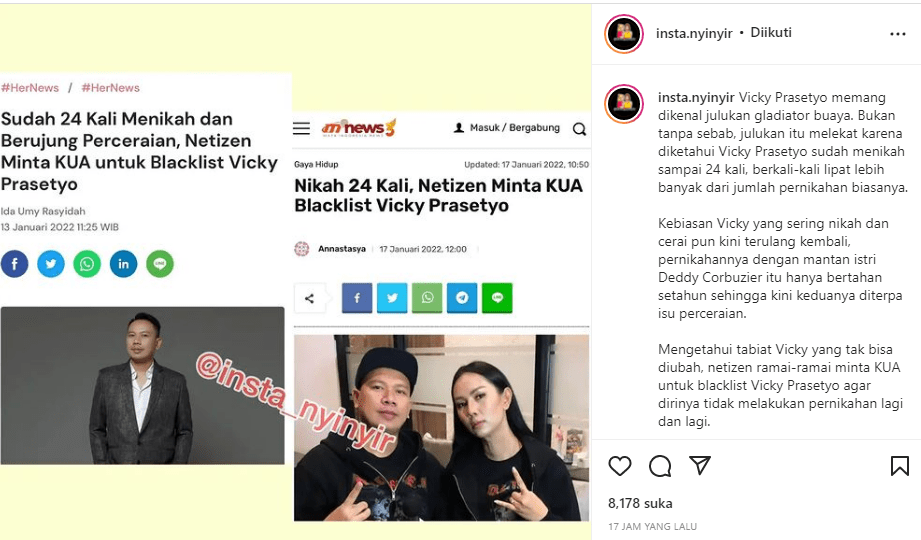The height and width of the screenshot is (540, 921).
Task: Open insta.nyinyir username in post header
Action: pos(694,33)
